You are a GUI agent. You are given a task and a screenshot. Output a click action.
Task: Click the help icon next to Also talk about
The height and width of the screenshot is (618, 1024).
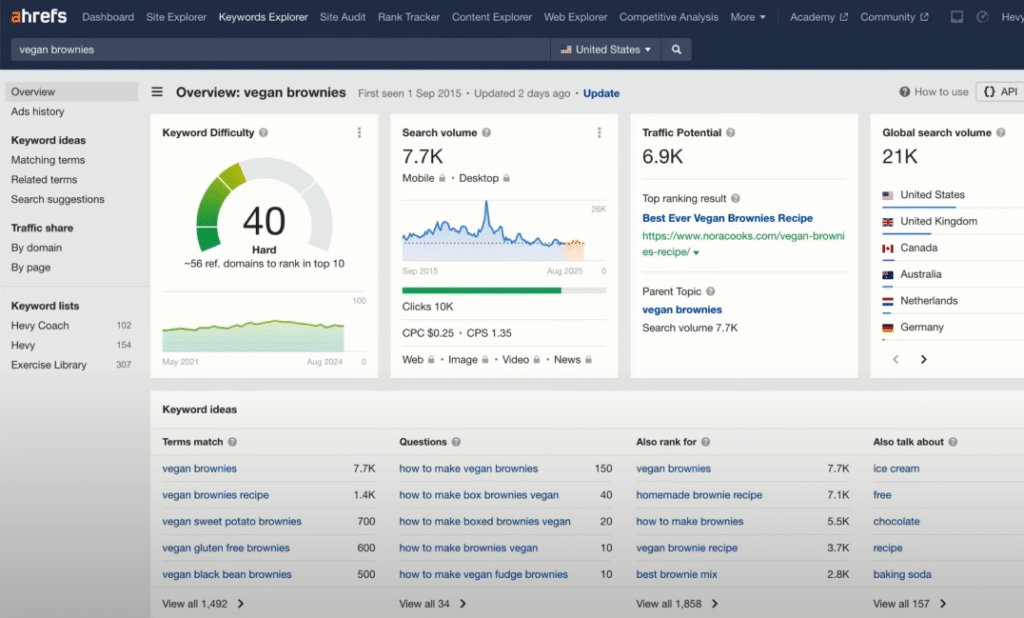coord(953,442)
